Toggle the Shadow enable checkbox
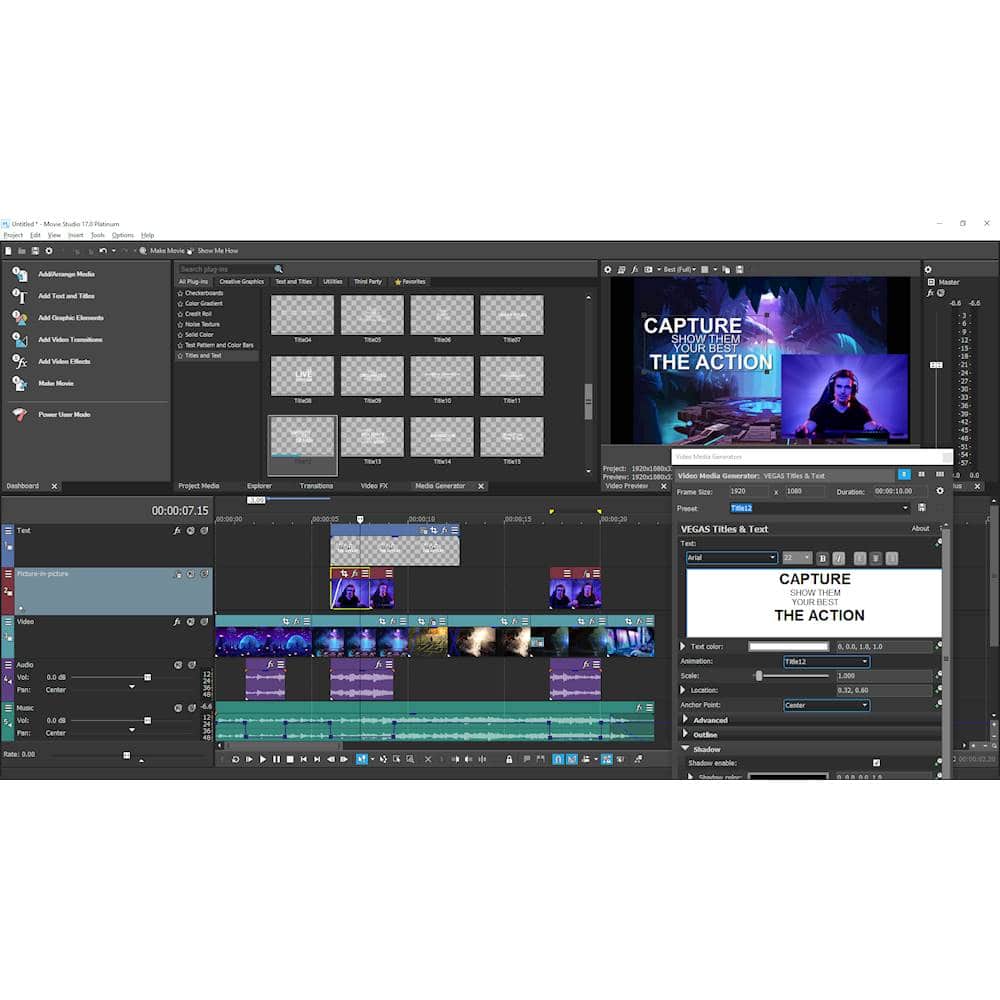 [876, 763]
